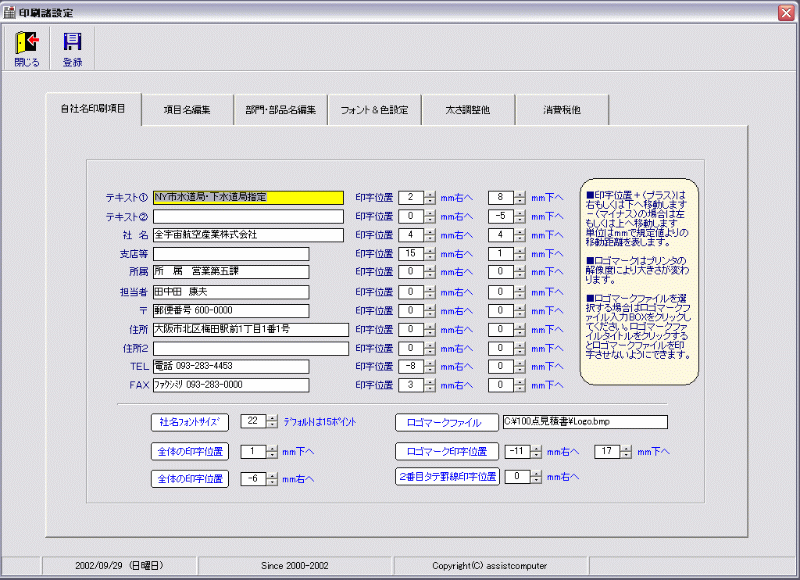
Task: Click the 印刷諸設定 title bar app icon
Action: (9, 12)
